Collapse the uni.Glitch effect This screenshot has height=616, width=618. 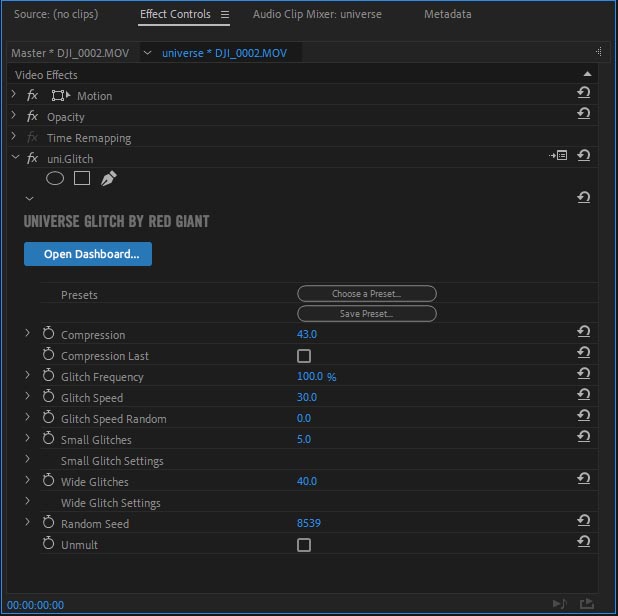click(x=15, y=157)
